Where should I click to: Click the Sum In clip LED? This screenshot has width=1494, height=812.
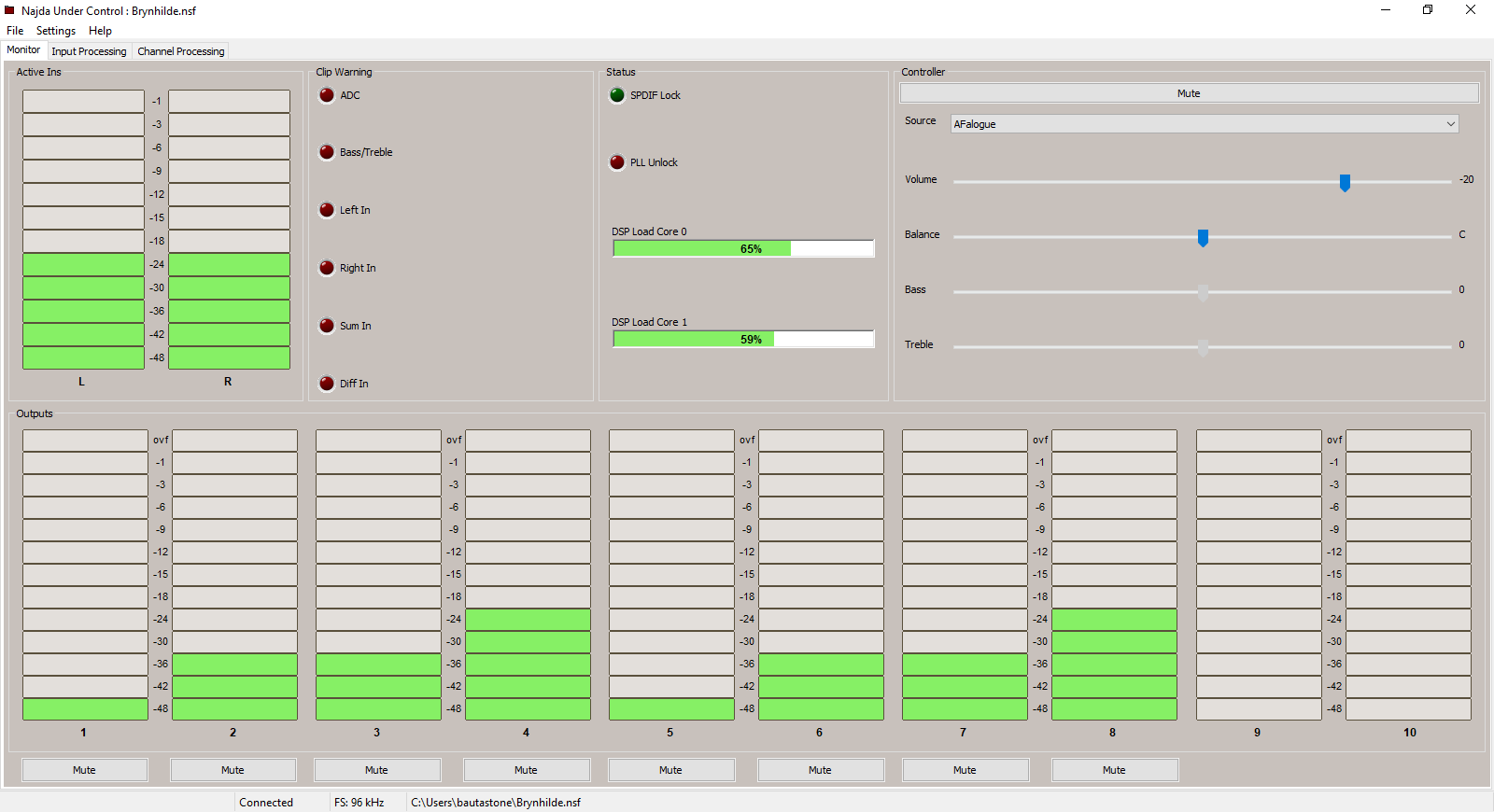[x=327, y=326]
